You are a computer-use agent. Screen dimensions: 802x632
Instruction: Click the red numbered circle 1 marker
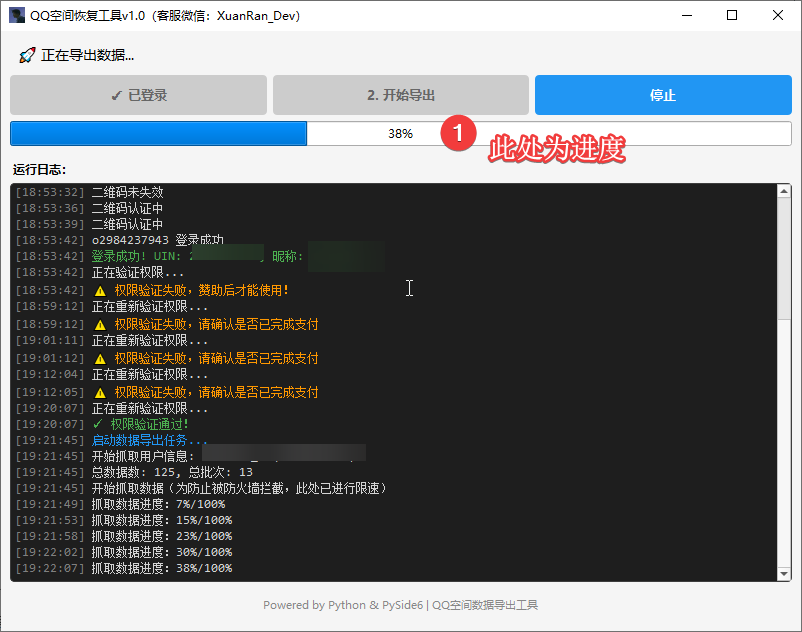pos(458,133)
